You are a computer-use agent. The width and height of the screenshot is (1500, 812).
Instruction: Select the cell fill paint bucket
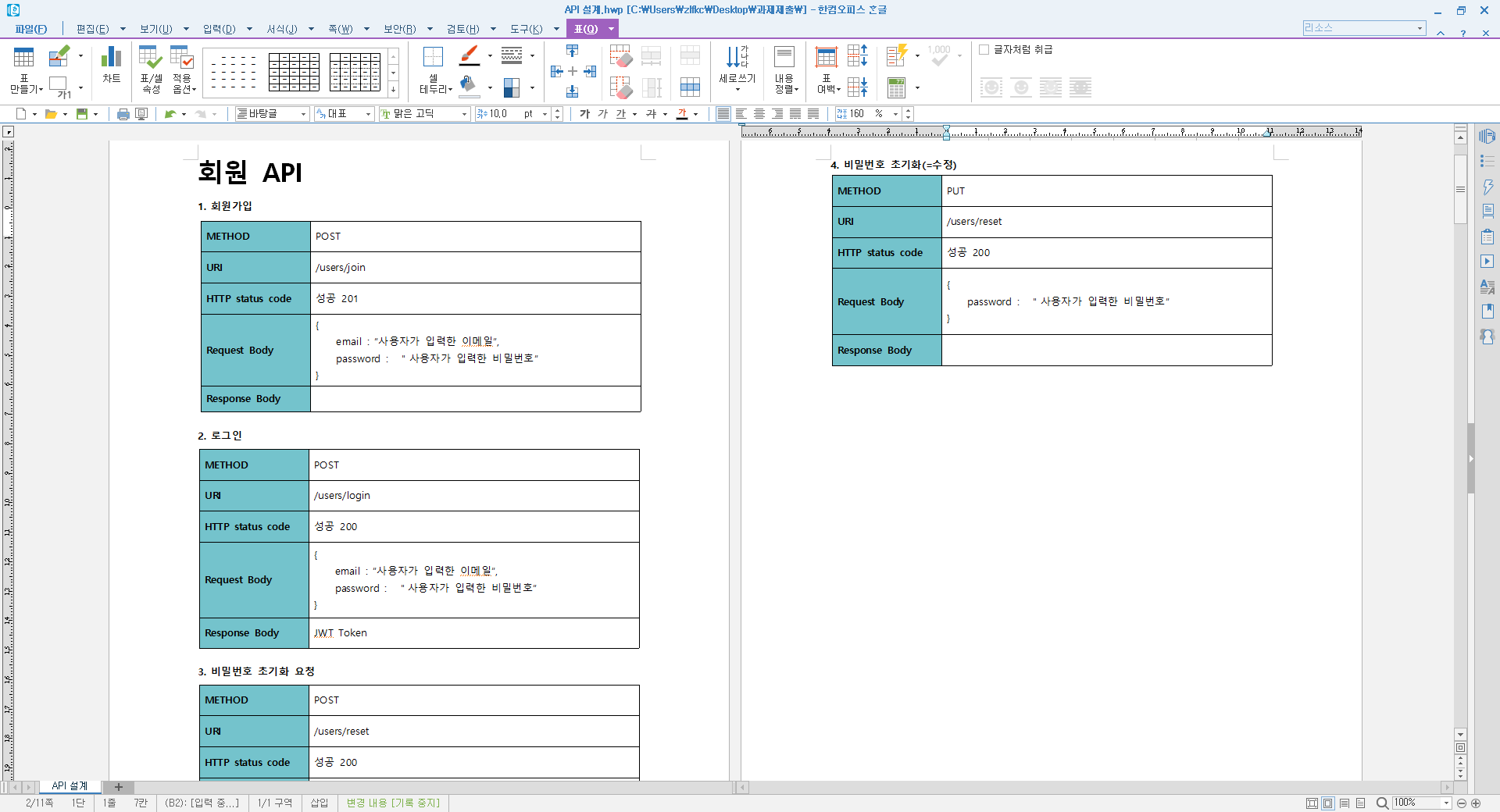click(x=469, y=86)
